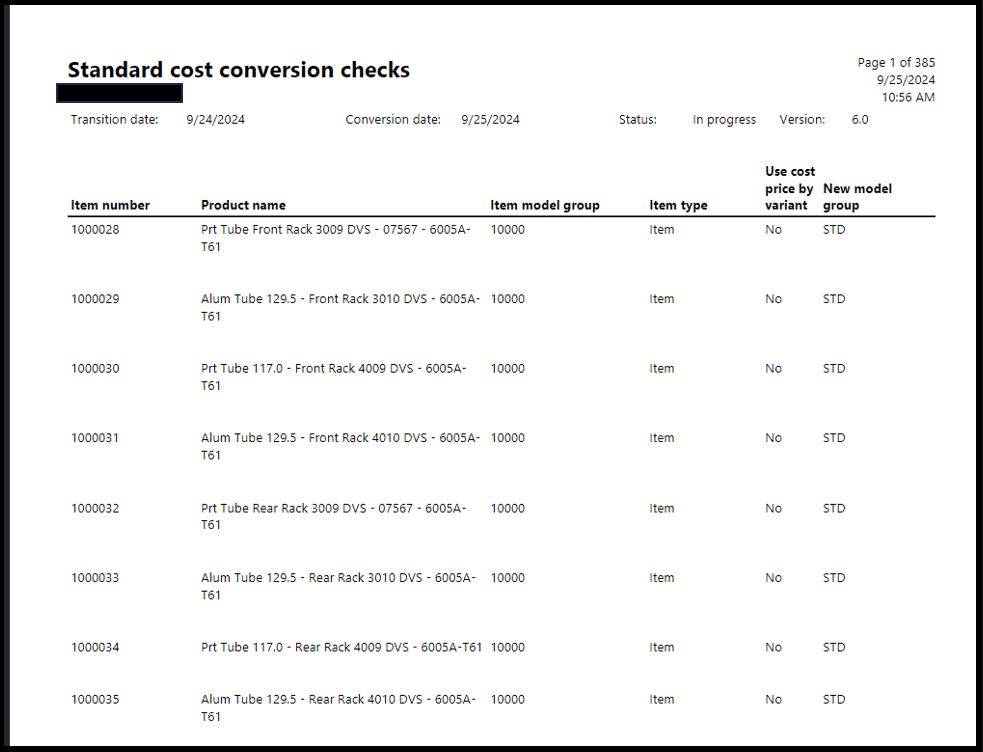Screen dimensions: 983x752
Task: Click the 'Item number' column header
Action: 110,205
